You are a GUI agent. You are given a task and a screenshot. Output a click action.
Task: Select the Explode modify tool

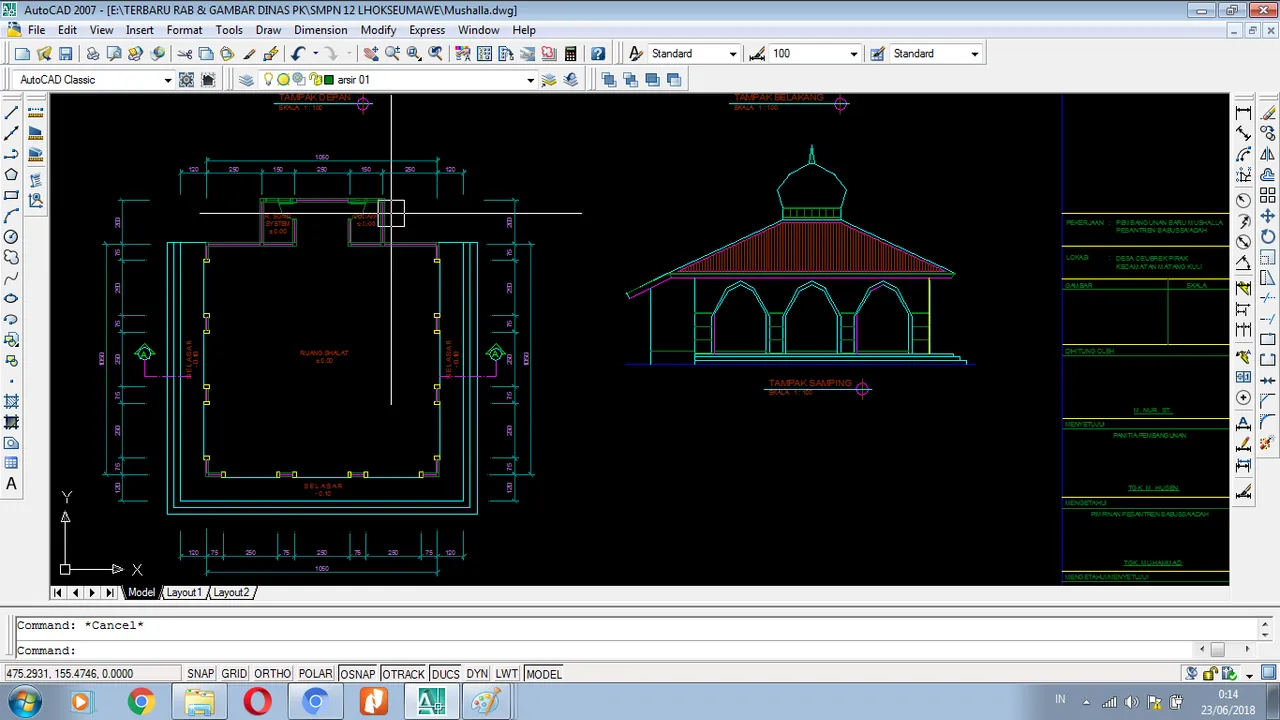pyautogui.click(x=1268, y=442)
